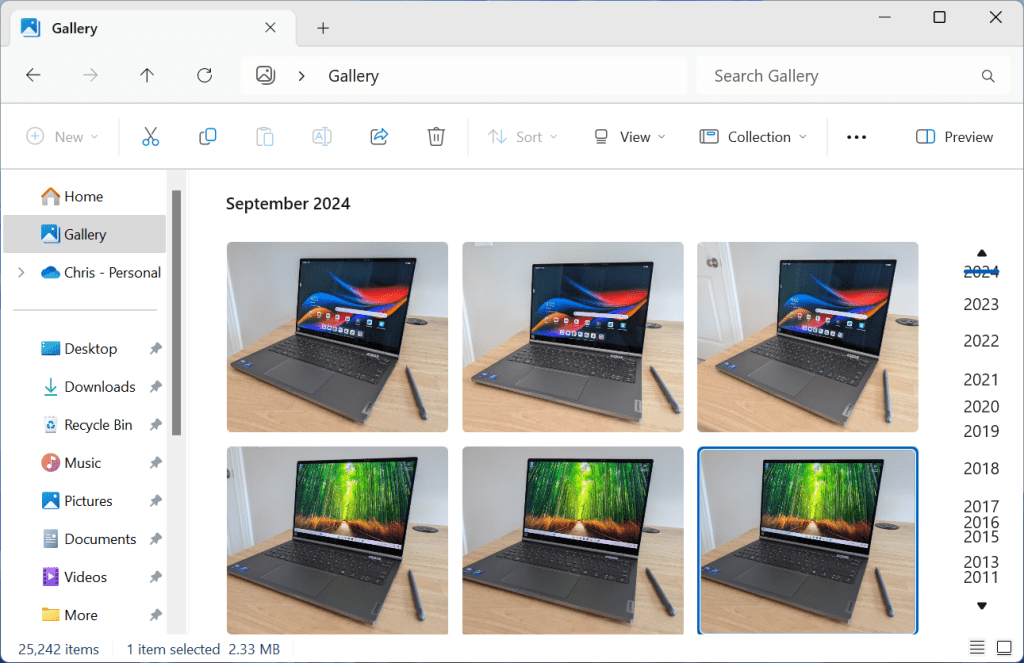The image size is (1024, 663).
Task: Select Gallery in navigation pane
Action: point(85,234)
